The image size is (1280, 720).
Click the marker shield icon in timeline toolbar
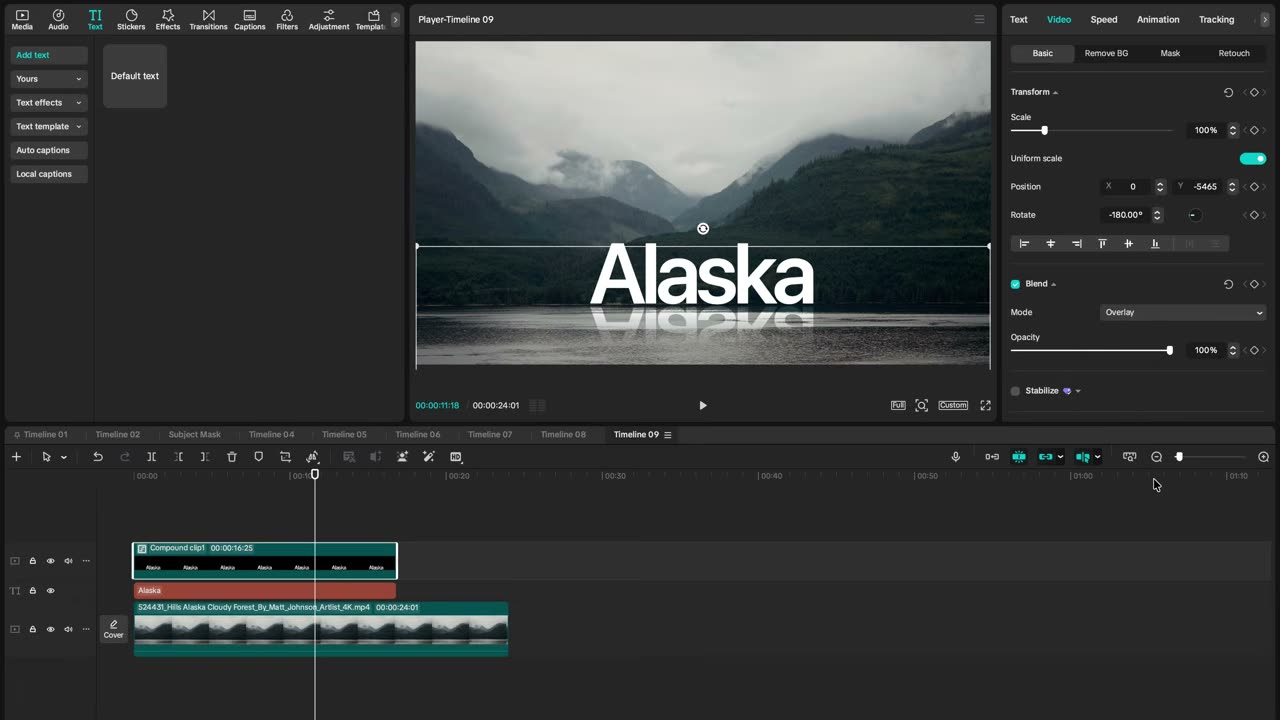coord(259,457)
